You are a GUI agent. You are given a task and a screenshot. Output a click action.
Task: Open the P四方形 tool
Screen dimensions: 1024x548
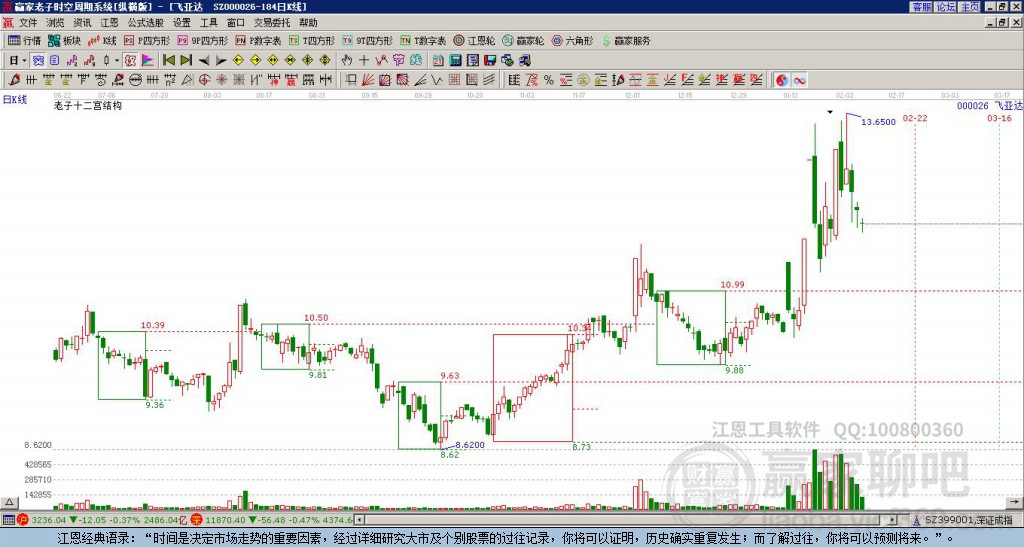coord(147,40)
